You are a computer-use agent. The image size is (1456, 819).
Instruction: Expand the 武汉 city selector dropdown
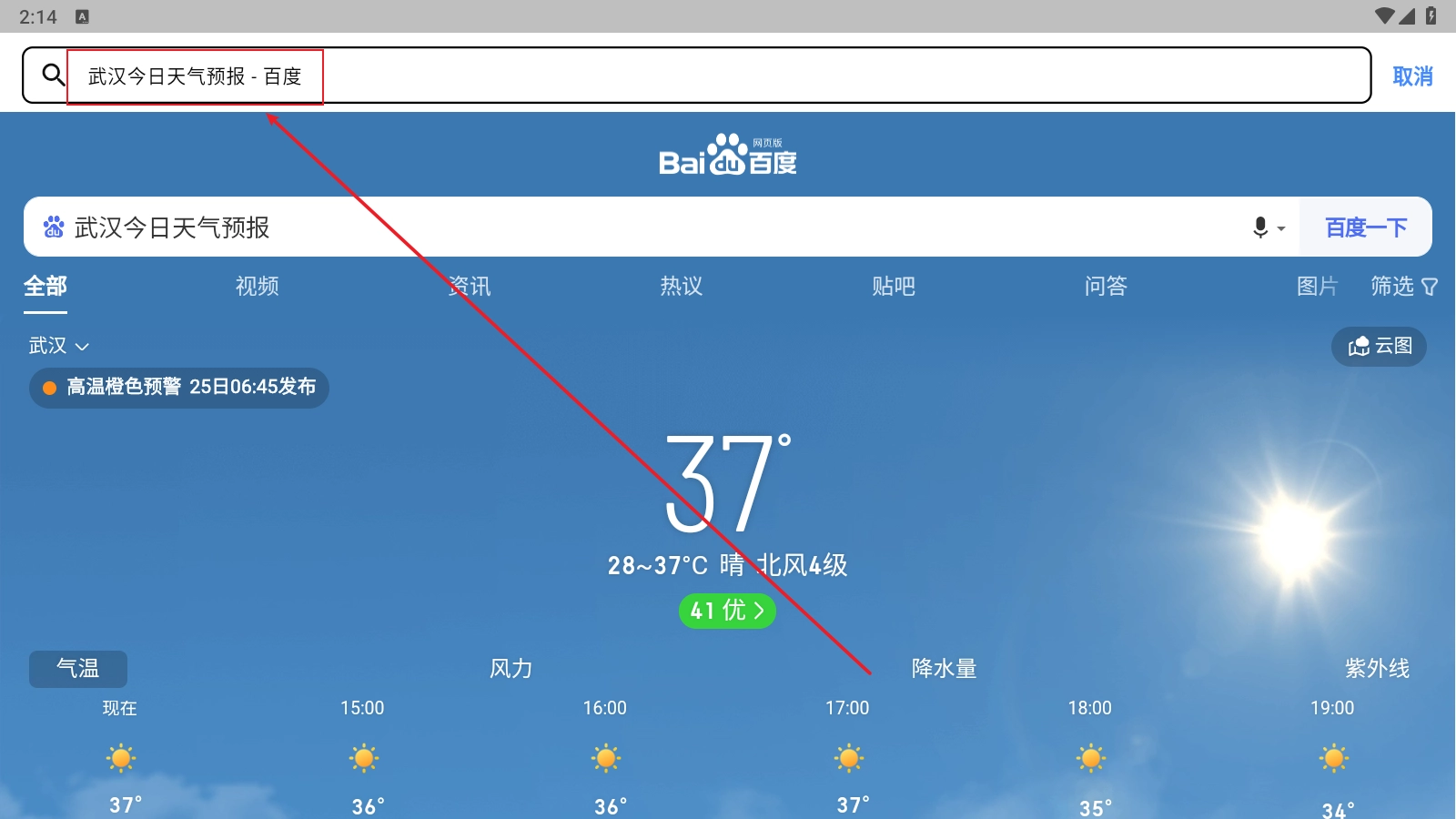58,346
